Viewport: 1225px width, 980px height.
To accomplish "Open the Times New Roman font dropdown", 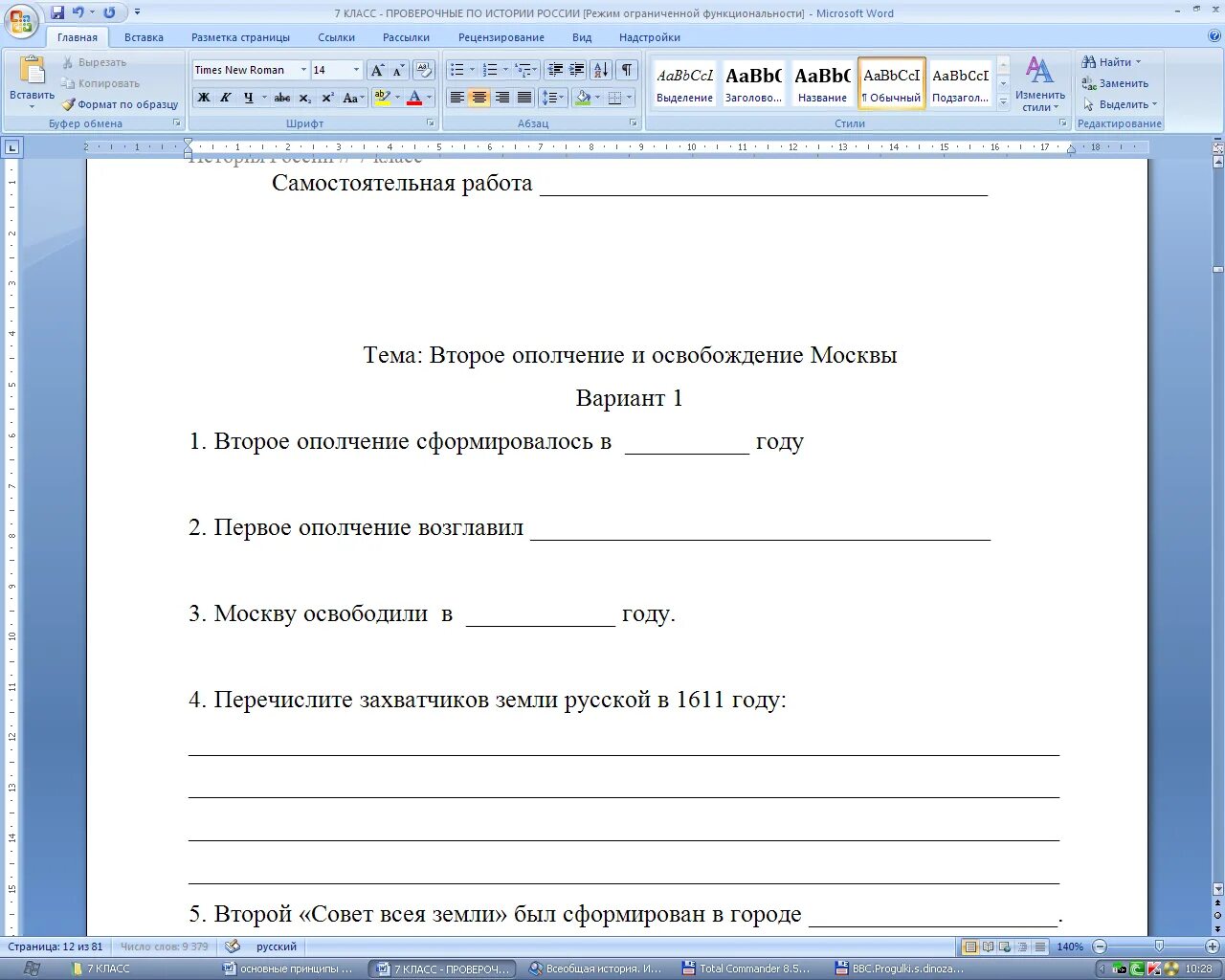I will click(303, 70).
